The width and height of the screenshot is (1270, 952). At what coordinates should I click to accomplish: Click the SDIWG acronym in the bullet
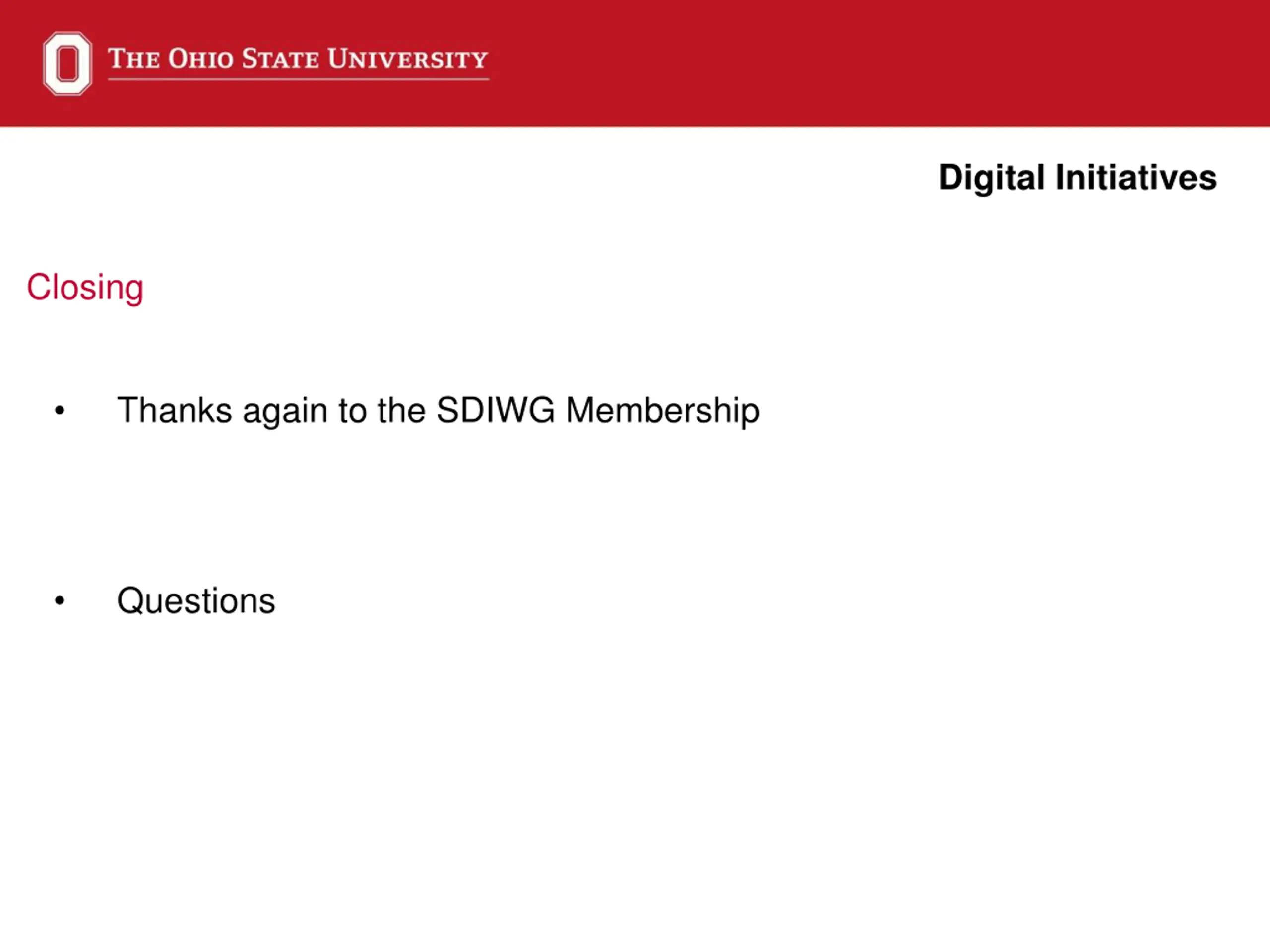click(496, 410)
